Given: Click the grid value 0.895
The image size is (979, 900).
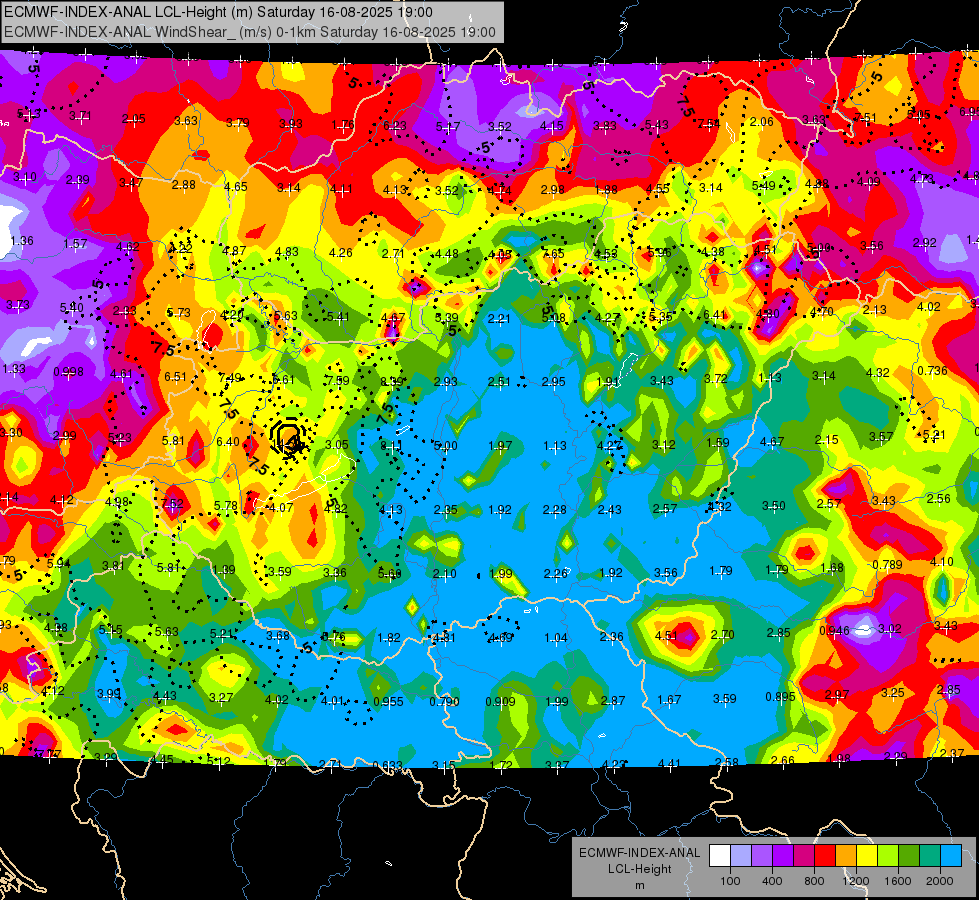Looking at the screenshot, I should pyautogui.click(x=780, y=696).
